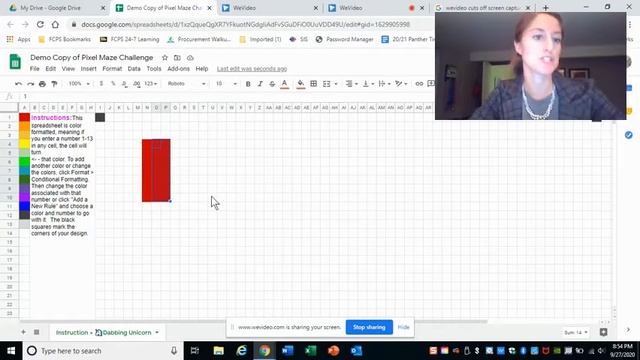This screenshot has height=360, width=640.
Task: Click the browser Home icon
Action: pyautogui.click(x=55, y=24)
